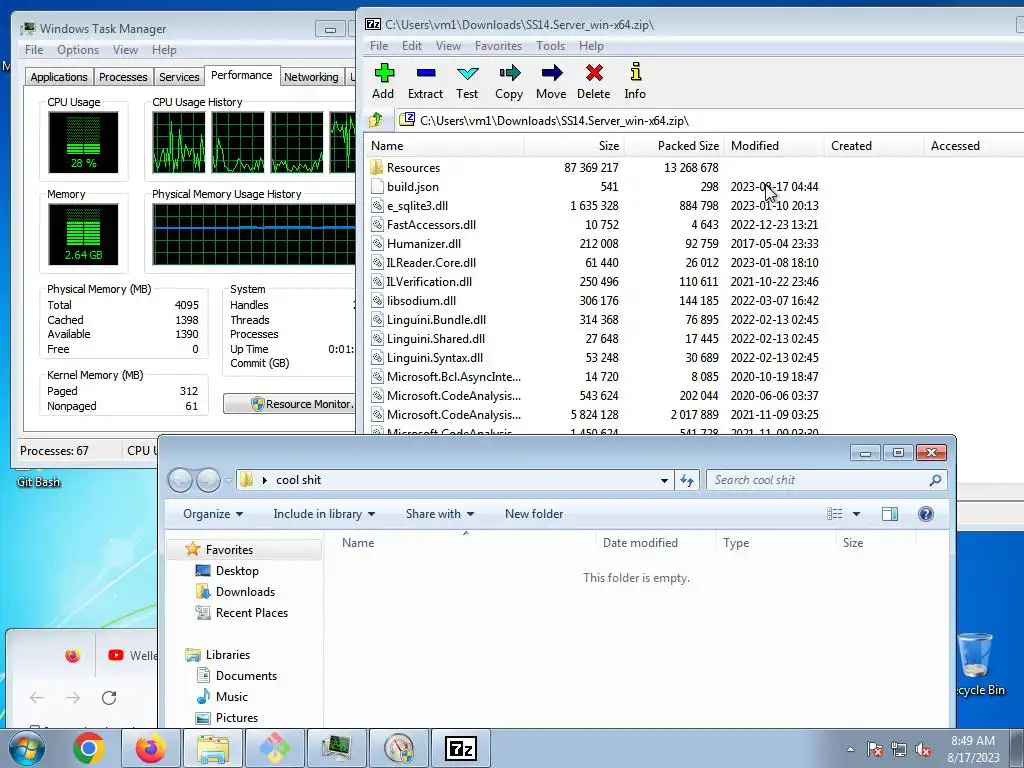This screenshot has height=768, width=1024.
Task: Switch to the Applications tab
Action: pos(59,76)
